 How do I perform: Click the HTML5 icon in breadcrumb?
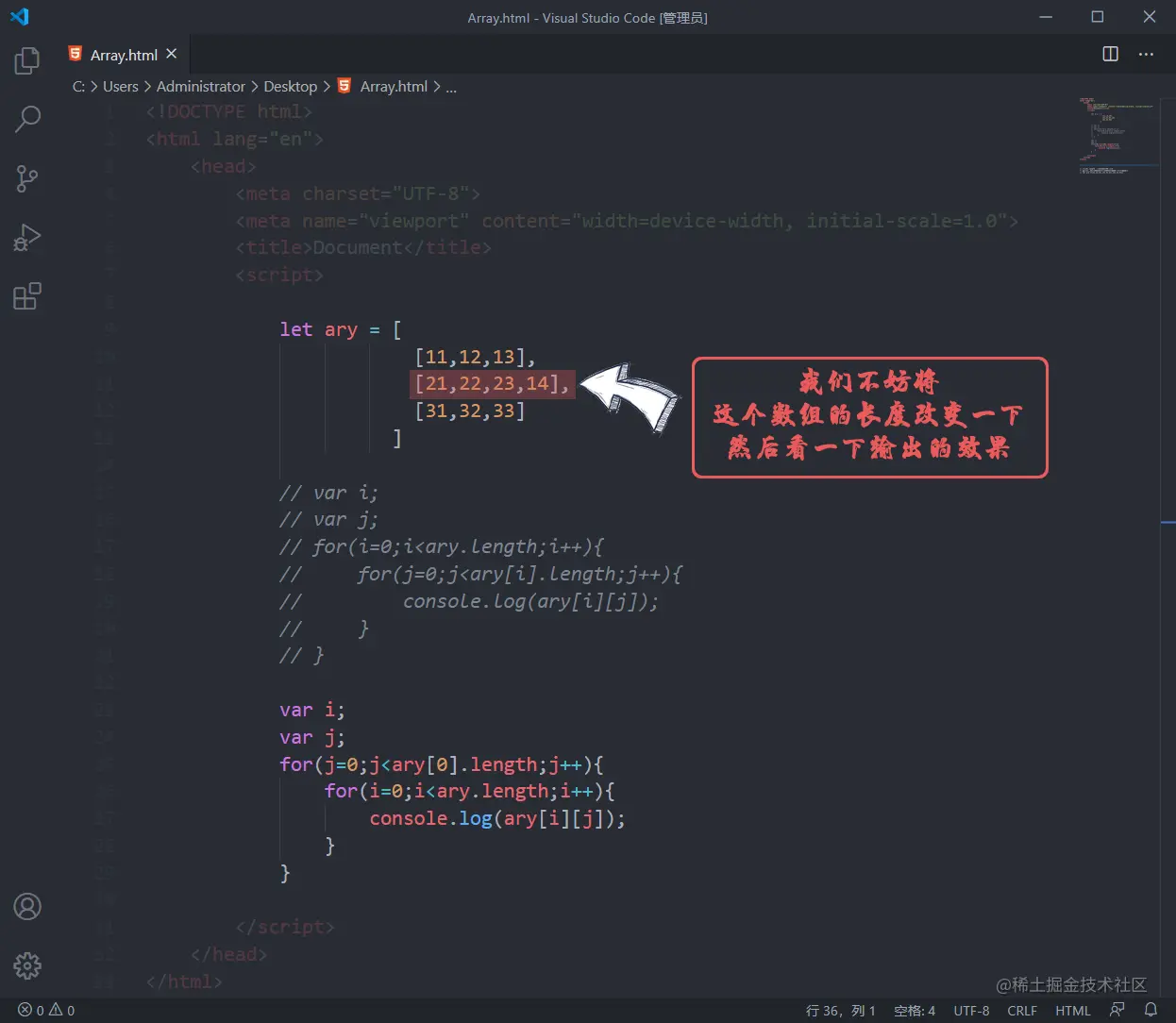[344, 86]
